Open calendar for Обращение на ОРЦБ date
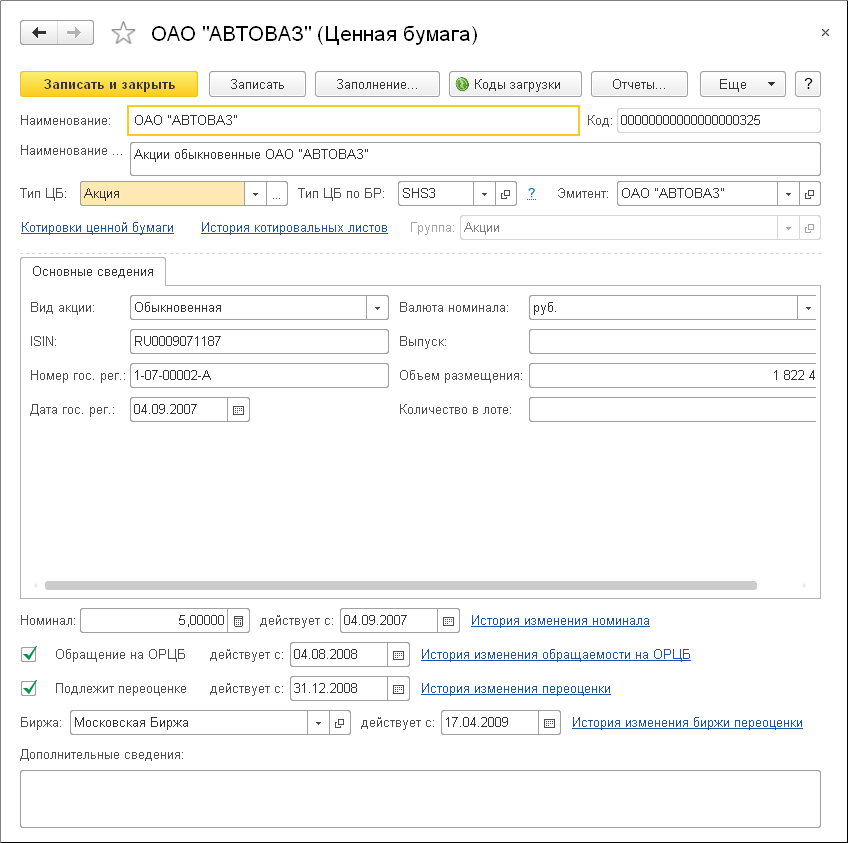Viewport: 848px width, 843px height. (399, 655)
